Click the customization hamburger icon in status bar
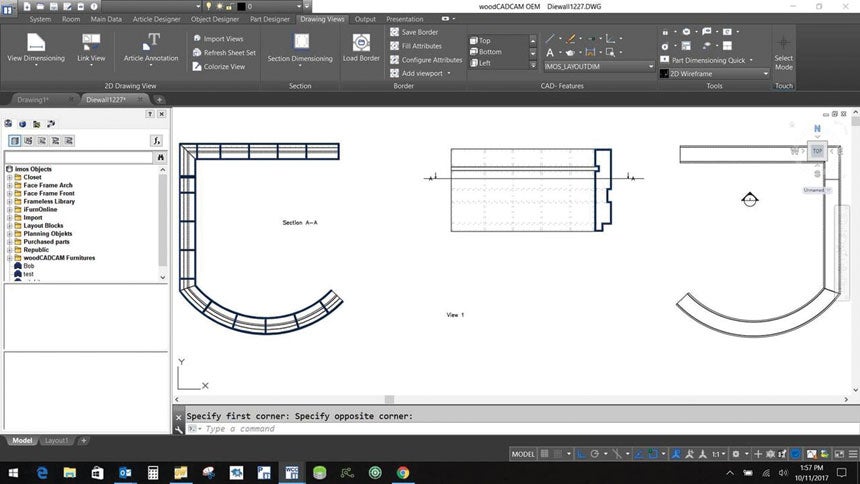 click(853, 454)
